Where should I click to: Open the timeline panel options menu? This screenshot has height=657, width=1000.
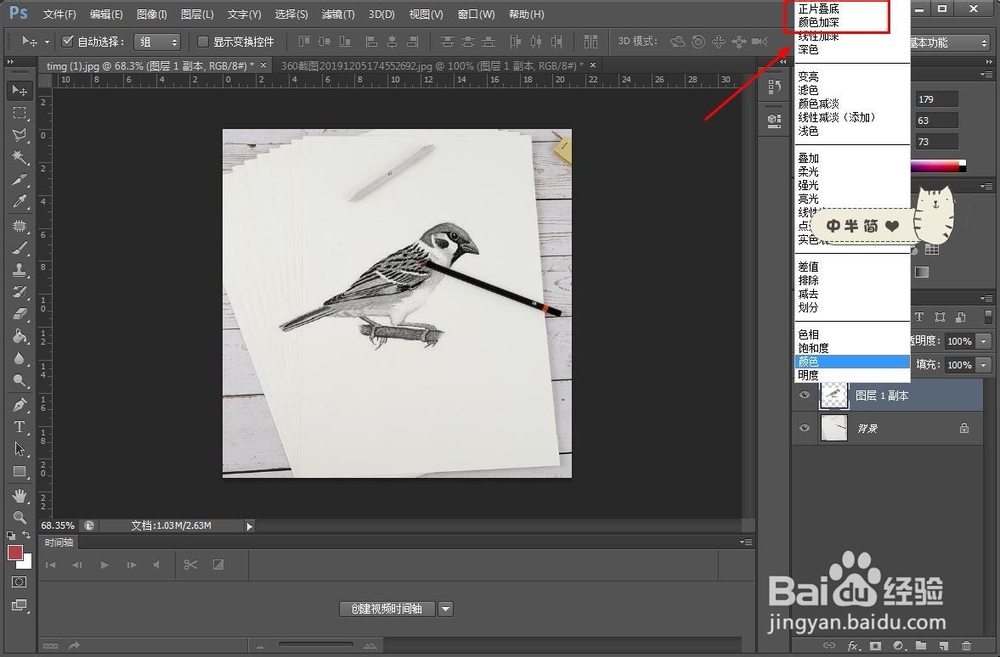(746, 542)
